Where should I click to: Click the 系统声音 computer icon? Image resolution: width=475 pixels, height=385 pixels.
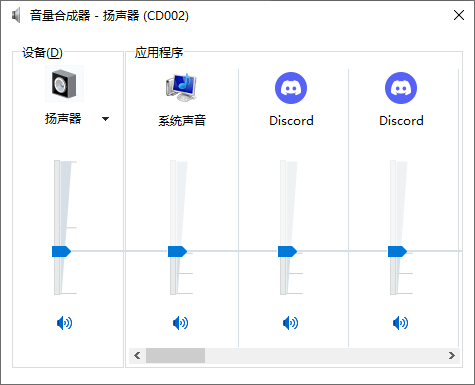pyautogui.click(x=182, y=88)
